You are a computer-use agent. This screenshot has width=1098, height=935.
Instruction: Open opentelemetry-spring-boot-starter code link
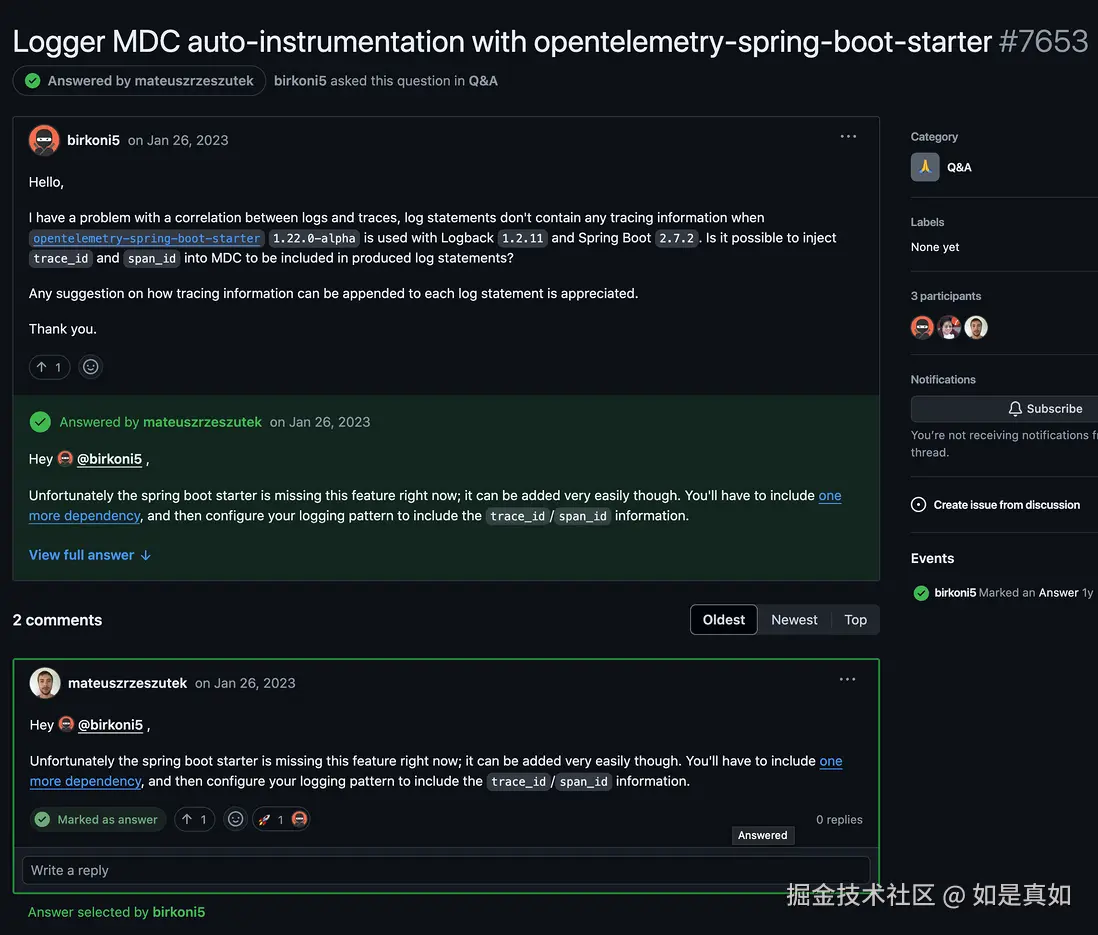(x=146, y=238)
